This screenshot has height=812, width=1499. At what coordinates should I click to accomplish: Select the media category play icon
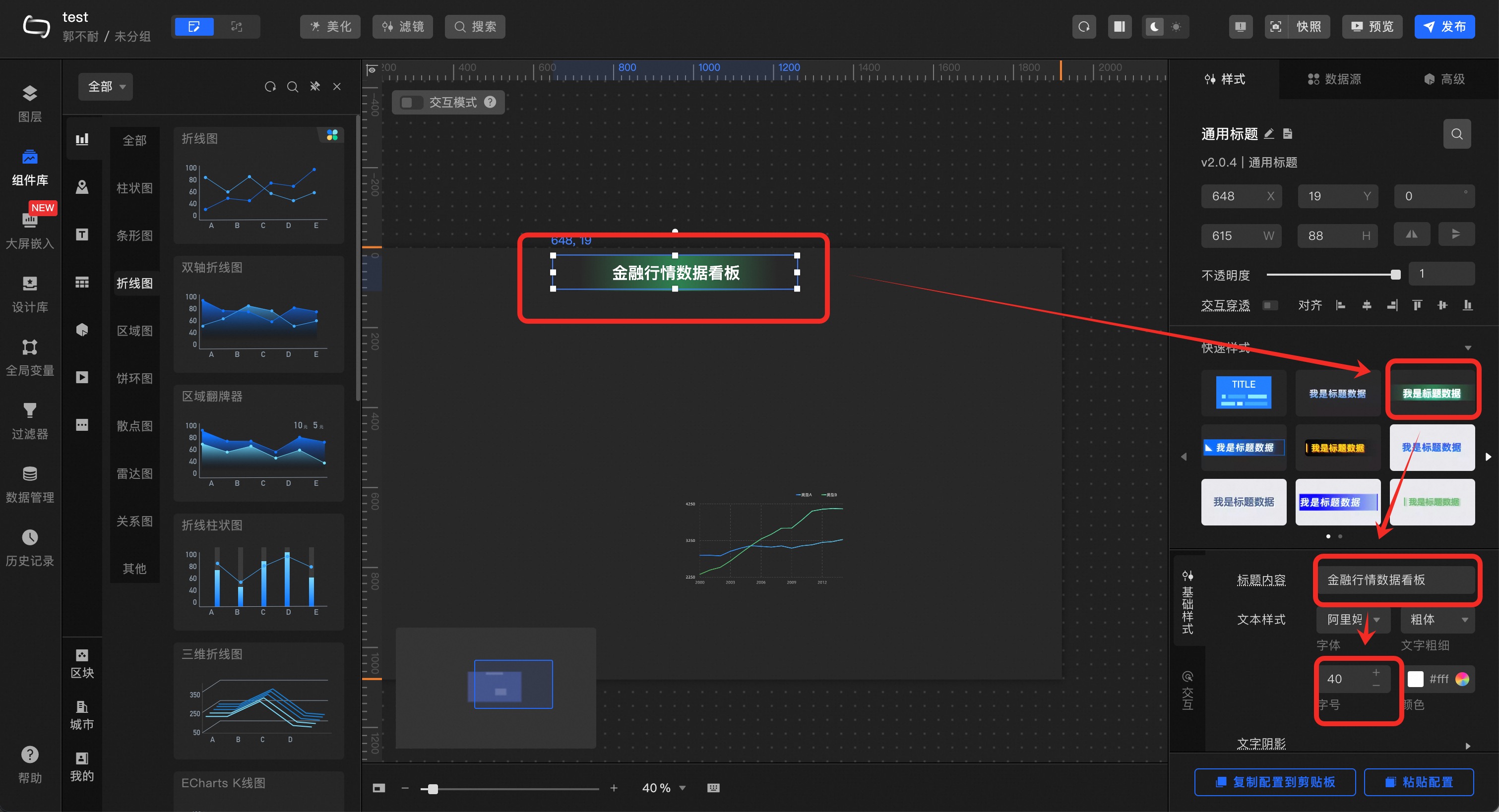[82, 378]
